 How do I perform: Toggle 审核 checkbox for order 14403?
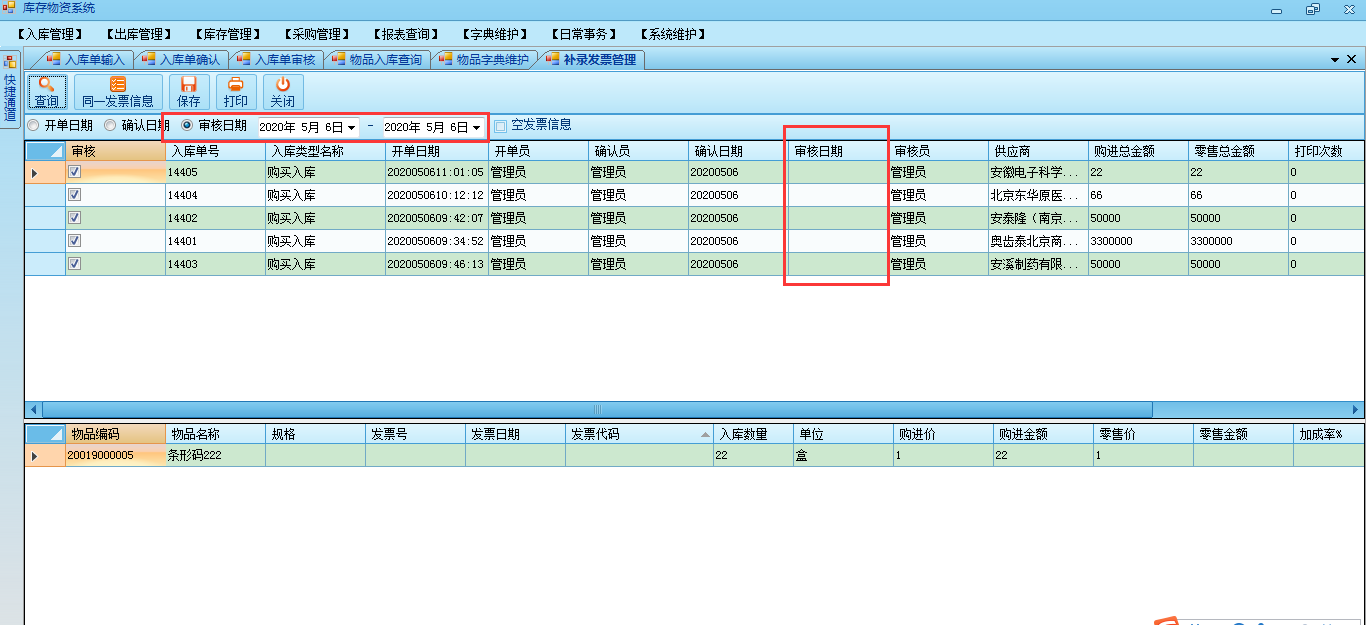(x=74, y=264)
